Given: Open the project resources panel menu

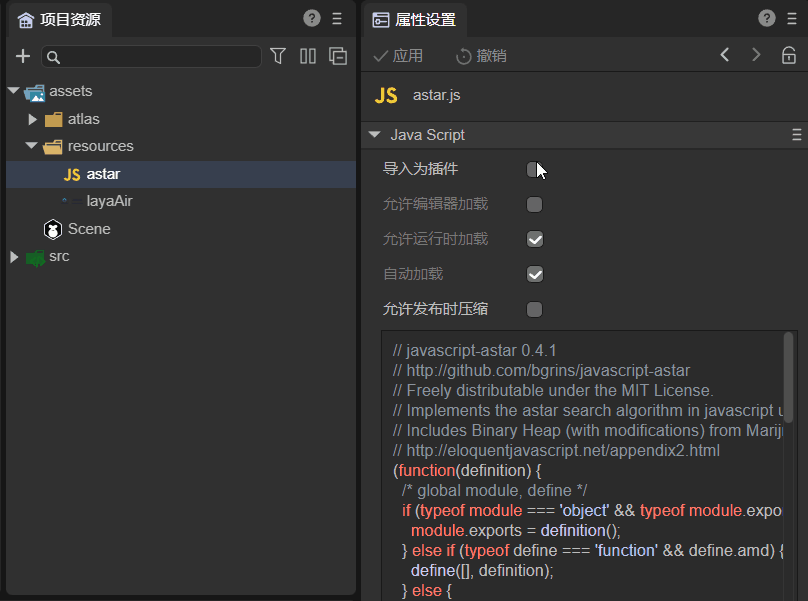Looking at the screenshot, I should [x=337, y=18].
